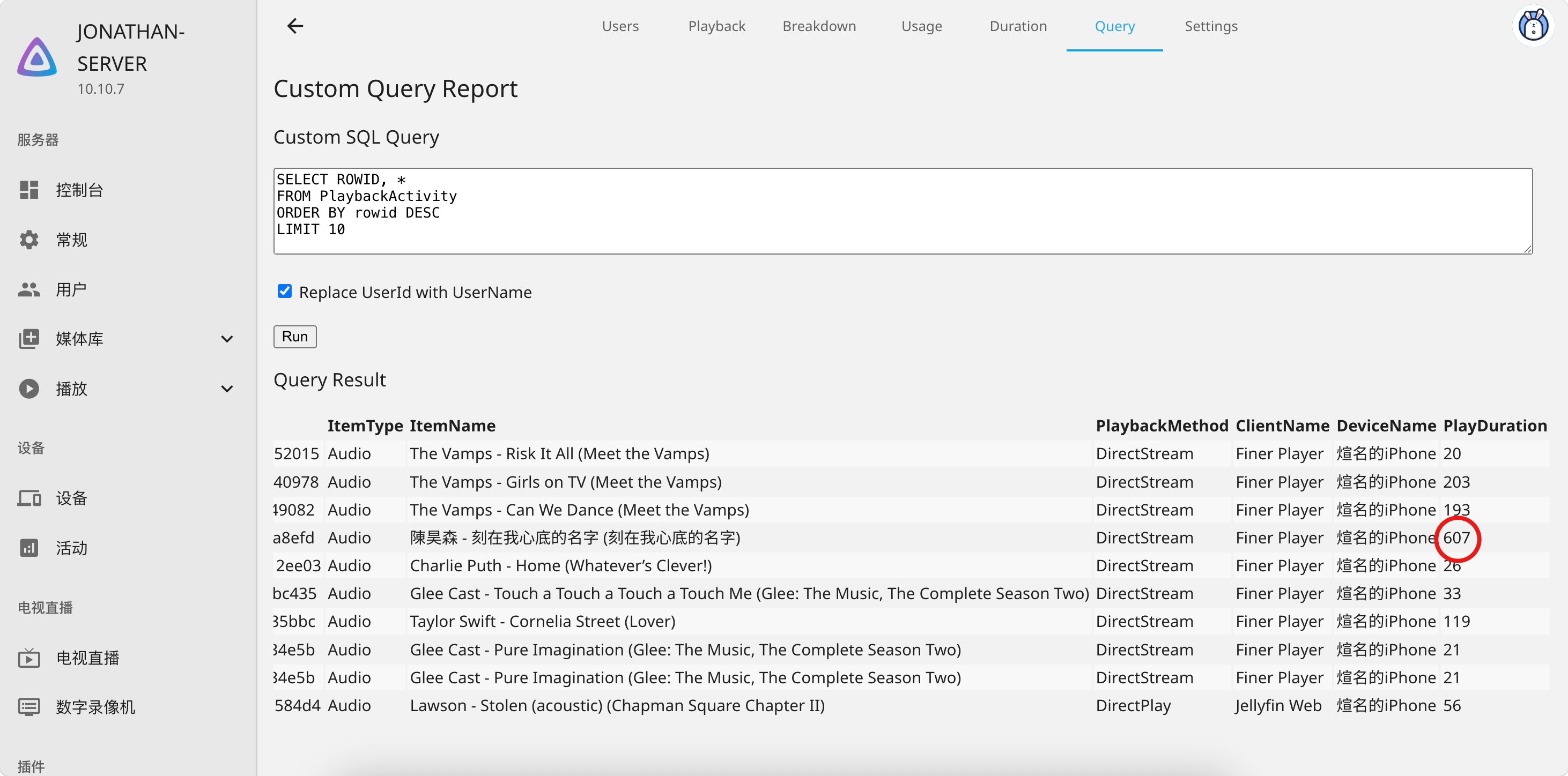Open 数字录像机 page in the sidebar
This screenshot has width=1568, height=776.
[x=128, y=707]
